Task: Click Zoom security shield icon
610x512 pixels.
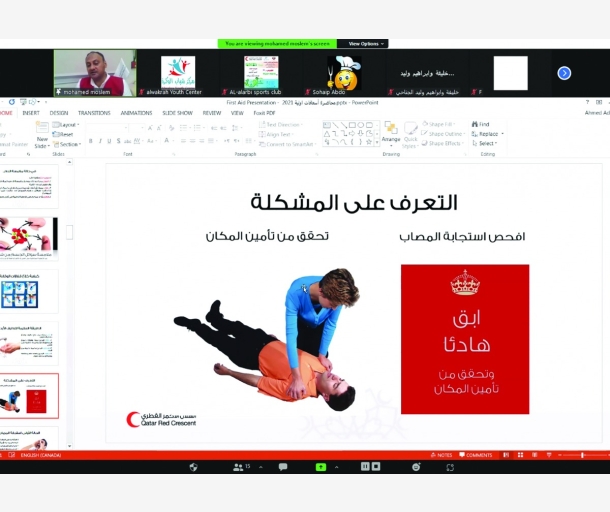Action: point(193,466)
